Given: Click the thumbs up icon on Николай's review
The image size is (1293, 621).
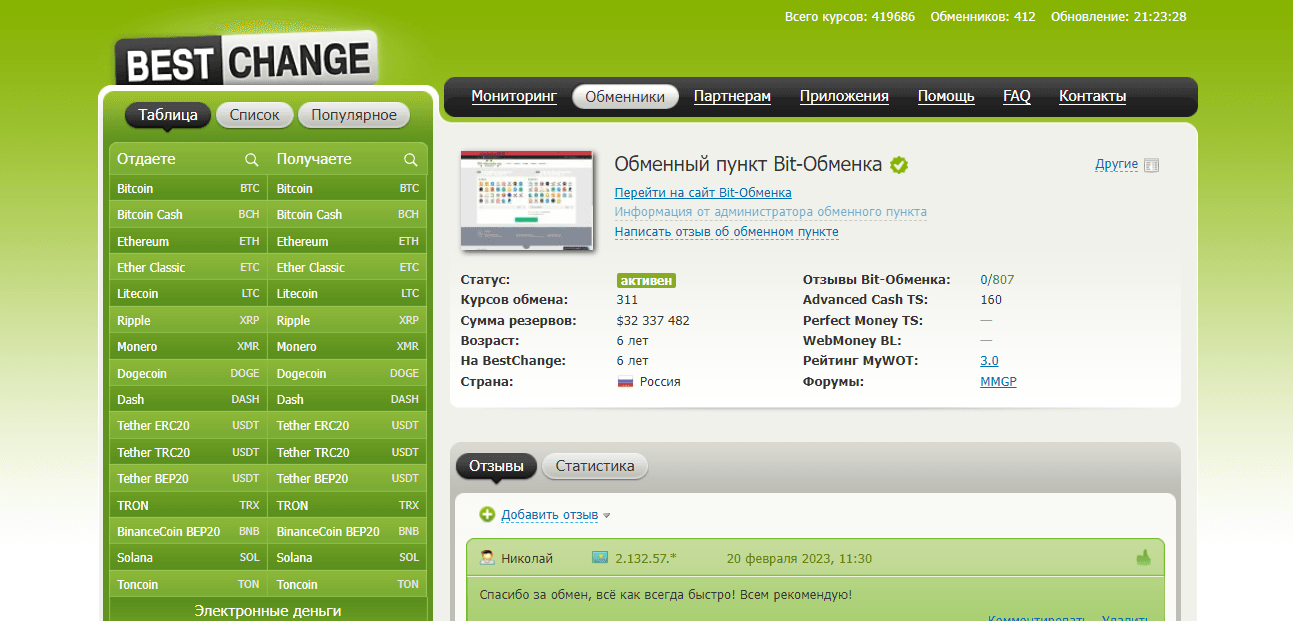Looking at the screenshot, I should pos(1143,558).
